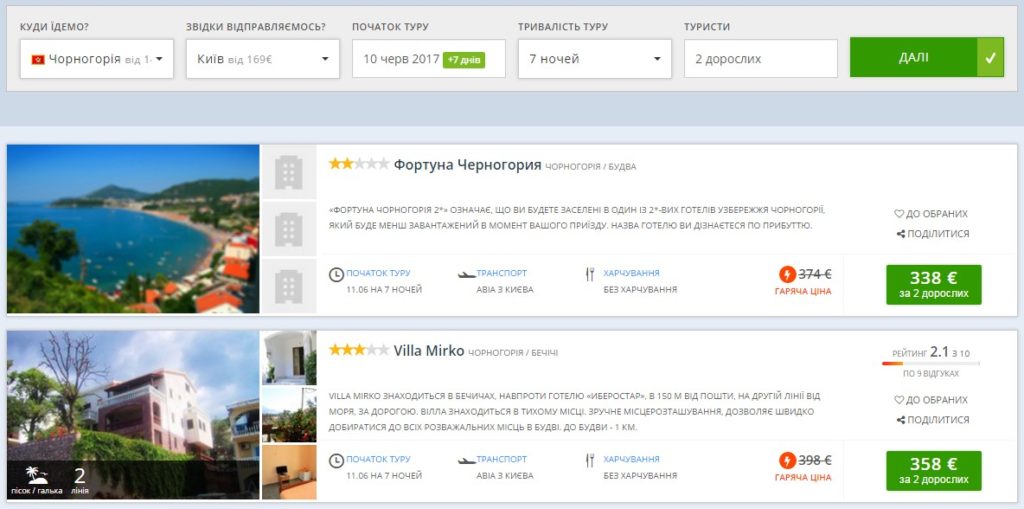Click airplane icon in Фортуна Черногория row
This screenshot has width=1024, height=509.
[x=466, y=275]
